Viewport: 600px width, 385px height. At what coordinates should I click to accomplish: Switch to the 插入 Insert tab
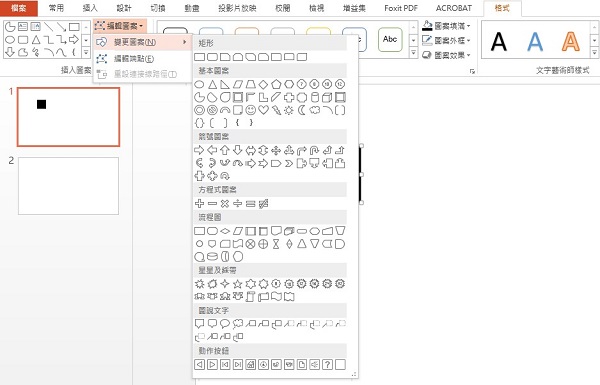(90, 8)
